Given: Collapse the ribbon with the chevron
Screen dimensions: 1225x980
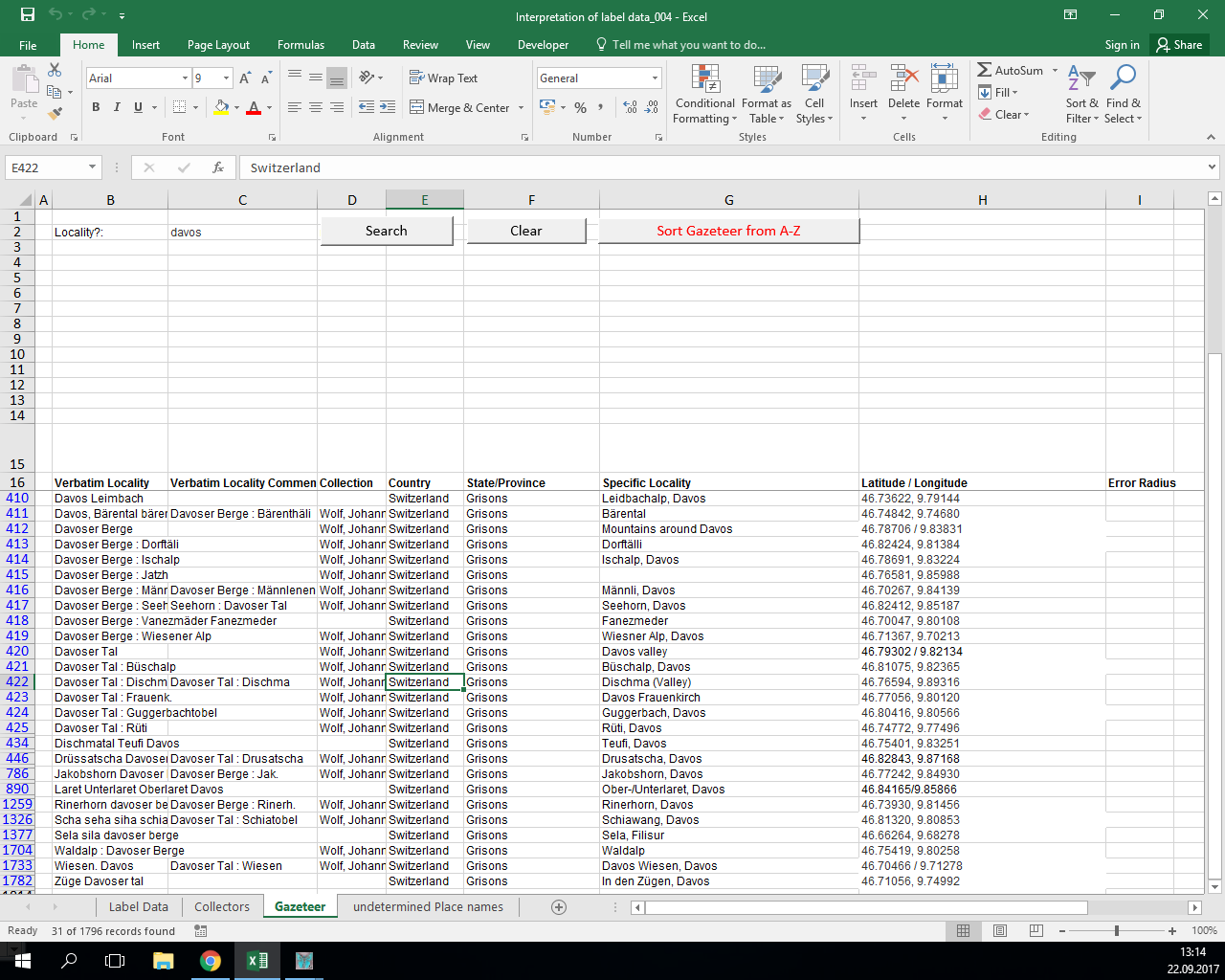Looking at the screenshot, I should [x=1210, y=137].
